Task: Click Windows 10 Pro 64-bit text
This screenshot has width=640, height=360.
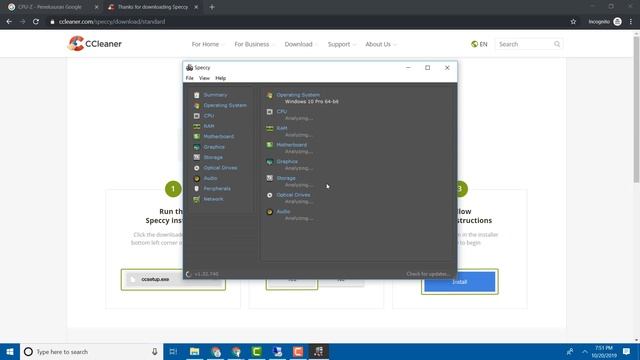Action: coord(311,102)
